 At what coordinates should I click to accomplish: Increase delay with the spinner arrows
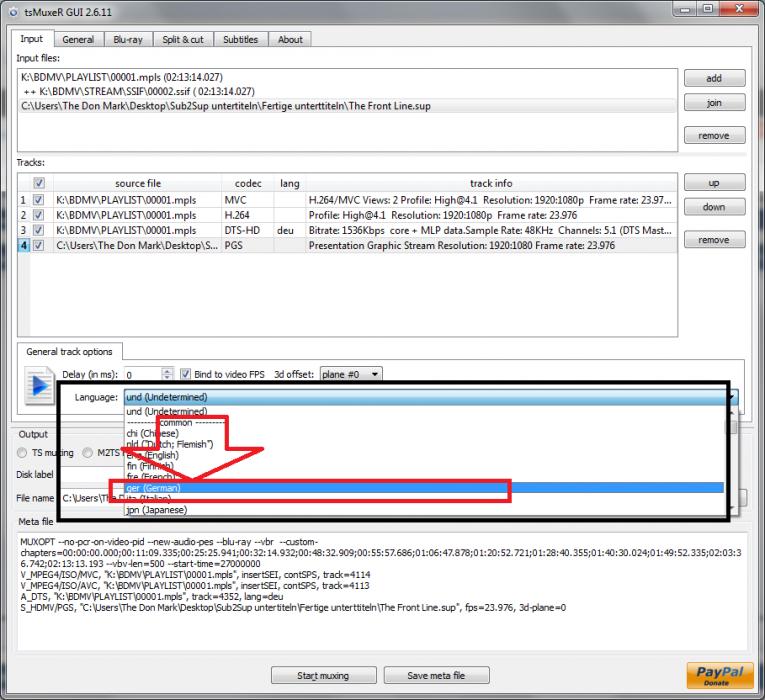point(167,371)
